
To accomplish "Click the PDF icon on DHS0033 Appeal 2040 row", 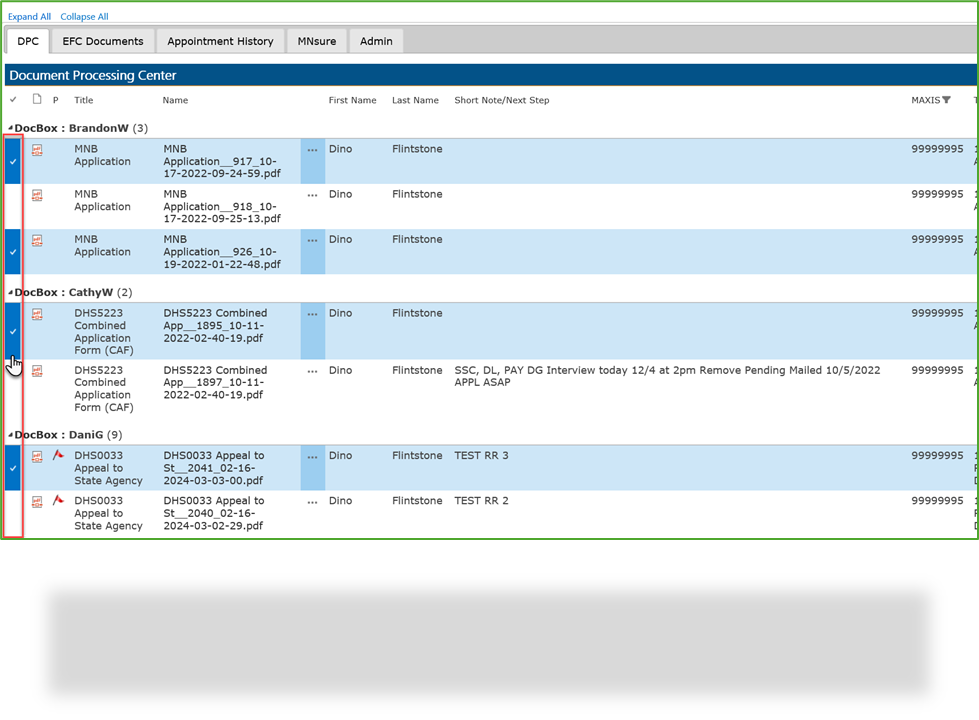I will click(x=36, y=501).
